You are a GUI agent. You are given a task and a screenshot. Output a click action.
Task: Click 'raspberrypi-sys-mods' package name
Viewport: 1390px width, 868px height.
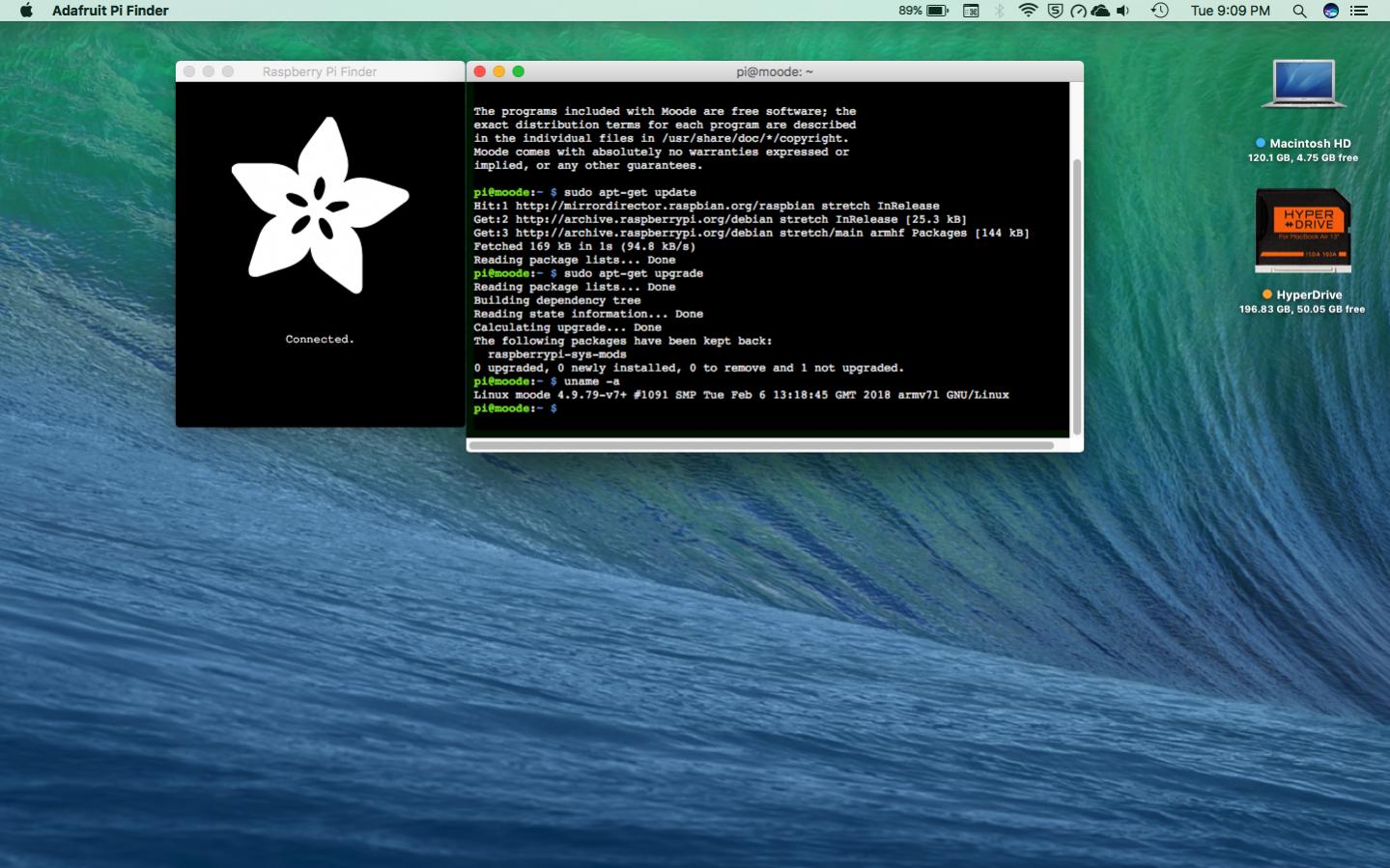556,354
